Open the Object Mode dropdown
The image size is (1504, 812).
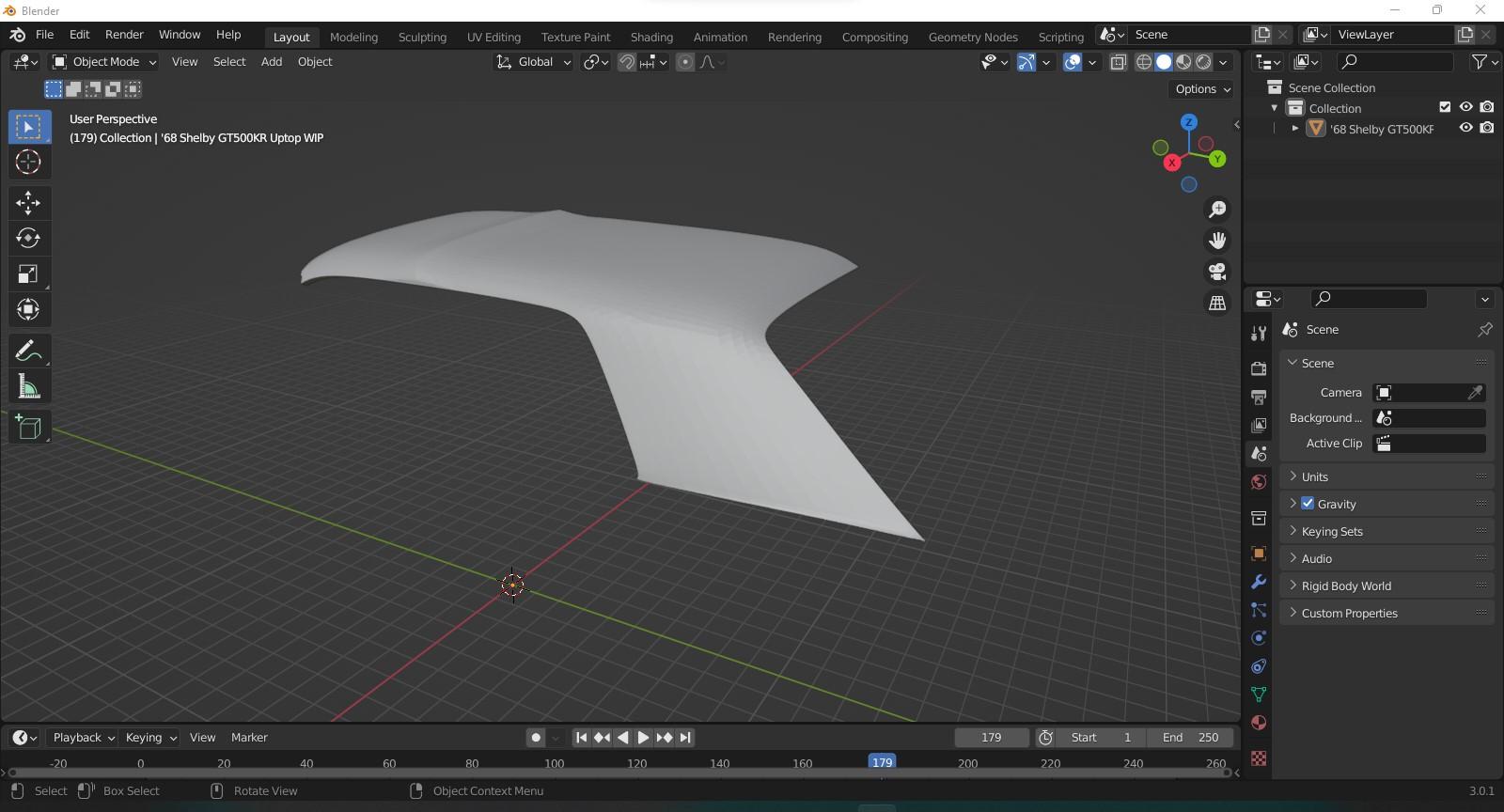[104, 62]
